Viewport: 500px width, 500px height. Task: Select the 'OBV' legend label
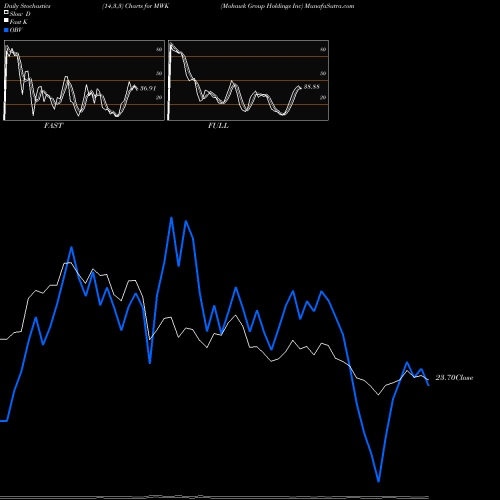pyautogui.click(x=16, y=30)
